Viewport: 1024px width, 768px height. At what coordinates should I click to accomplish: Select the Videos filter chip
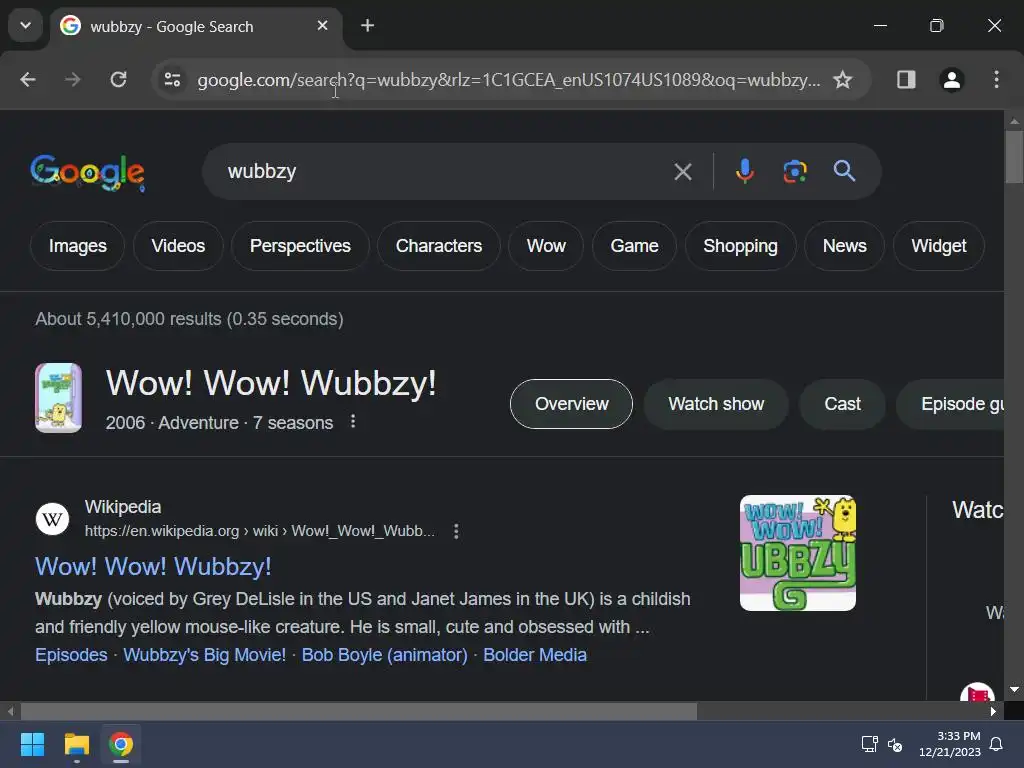178,246
